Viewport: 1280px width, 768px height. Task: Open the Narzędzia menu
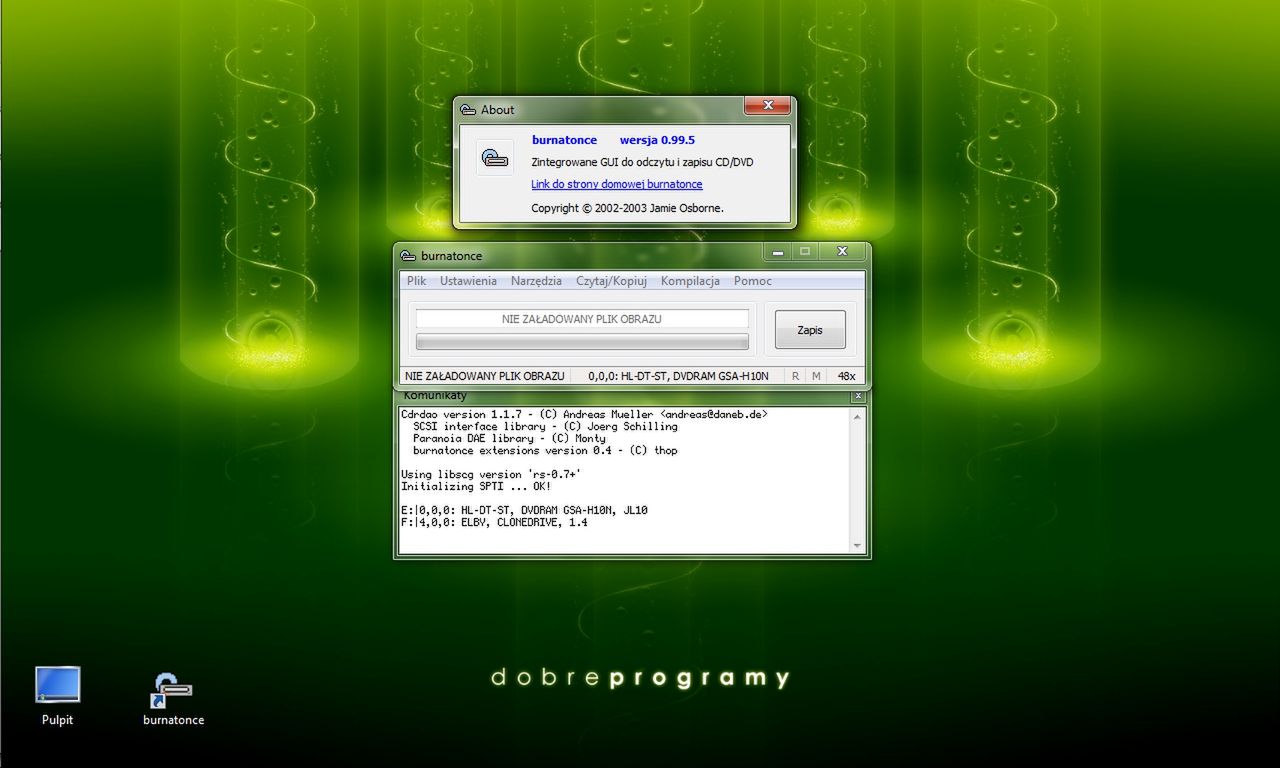click(x=536, y=281)
